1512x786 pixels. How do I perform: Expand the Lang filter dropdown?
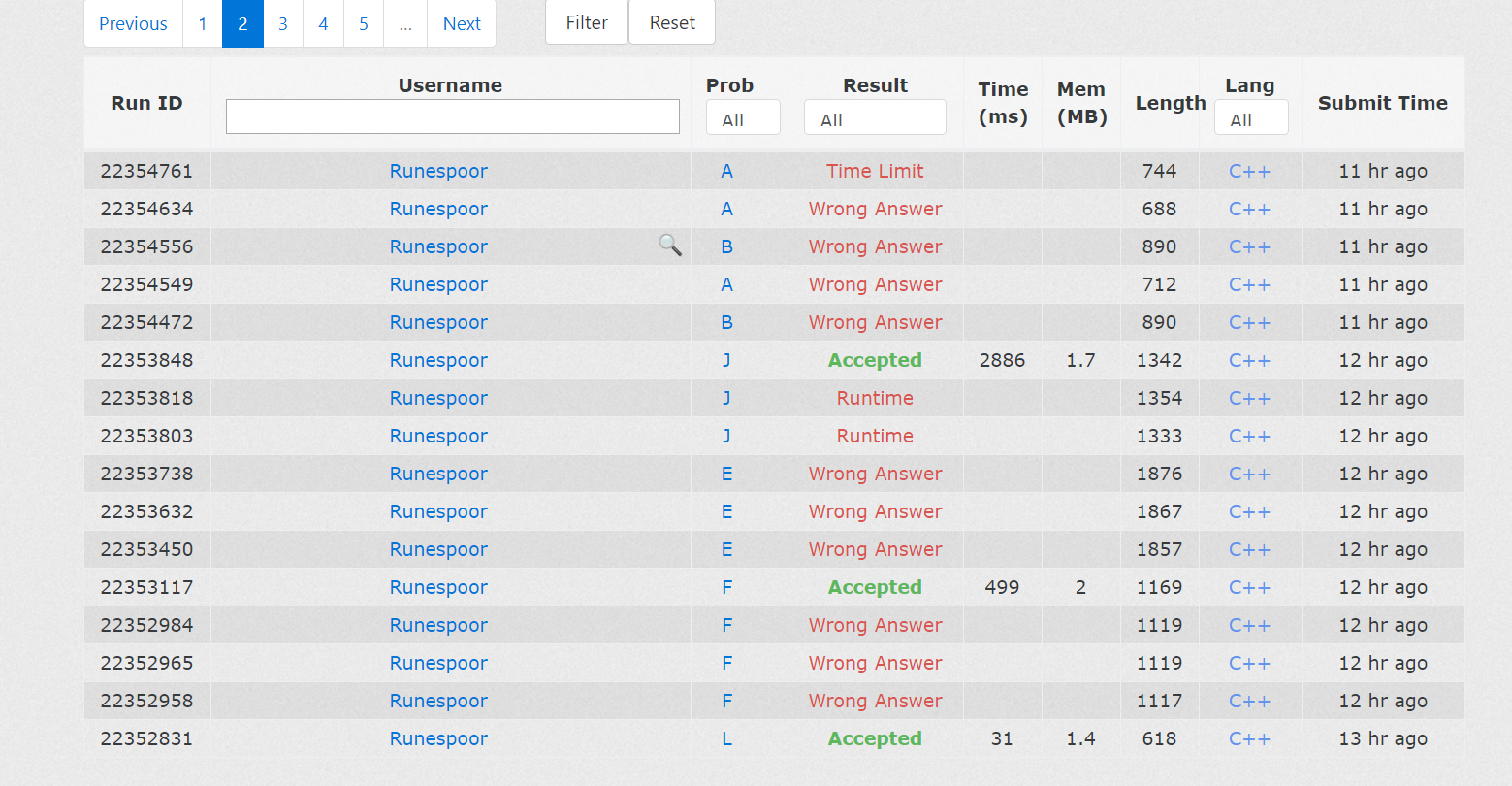point(1250,119)
